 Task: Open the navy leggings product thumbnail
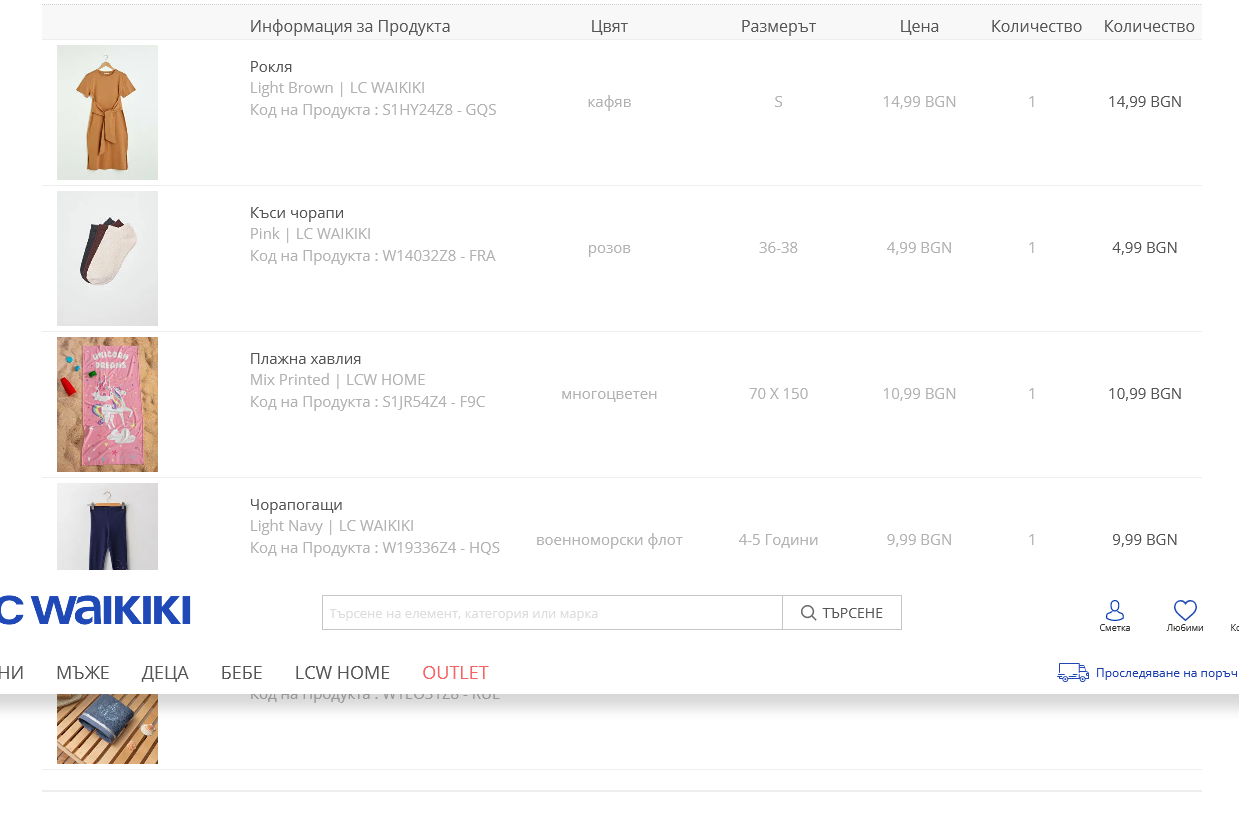[x=107, y=526]
